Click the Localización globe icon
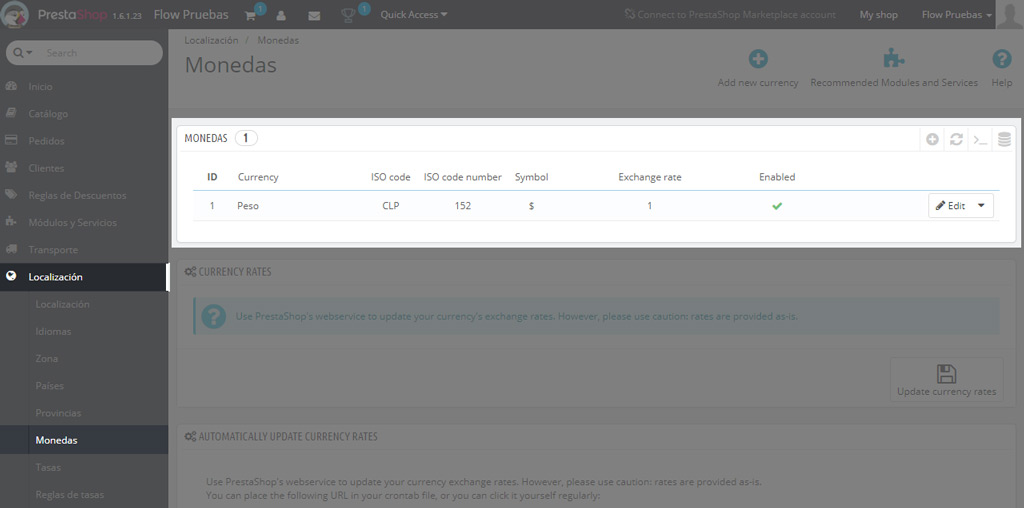 (x=10, y=276)
